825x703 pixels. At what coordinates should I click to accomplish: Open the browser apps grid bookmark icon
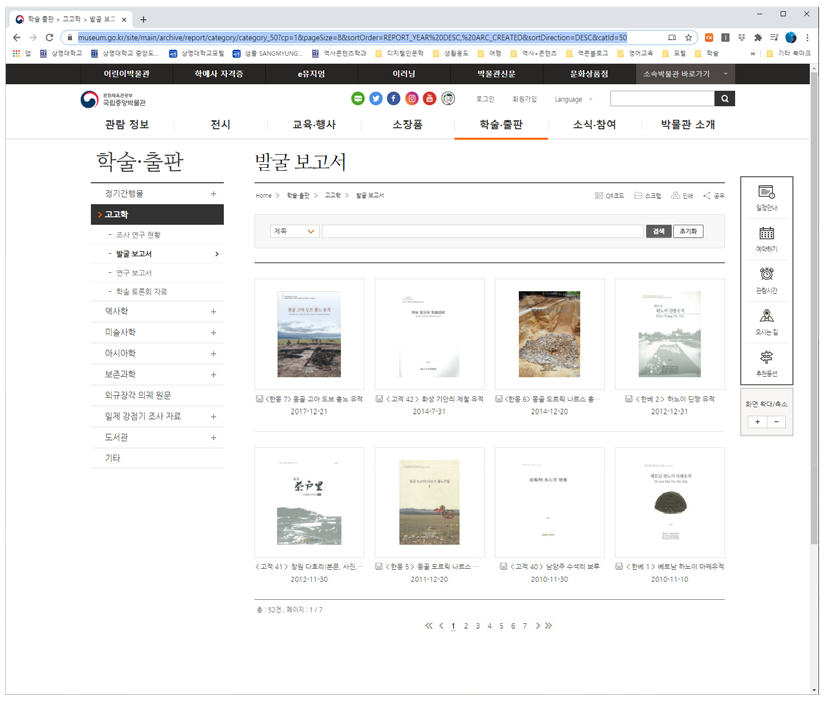[16, 53]
